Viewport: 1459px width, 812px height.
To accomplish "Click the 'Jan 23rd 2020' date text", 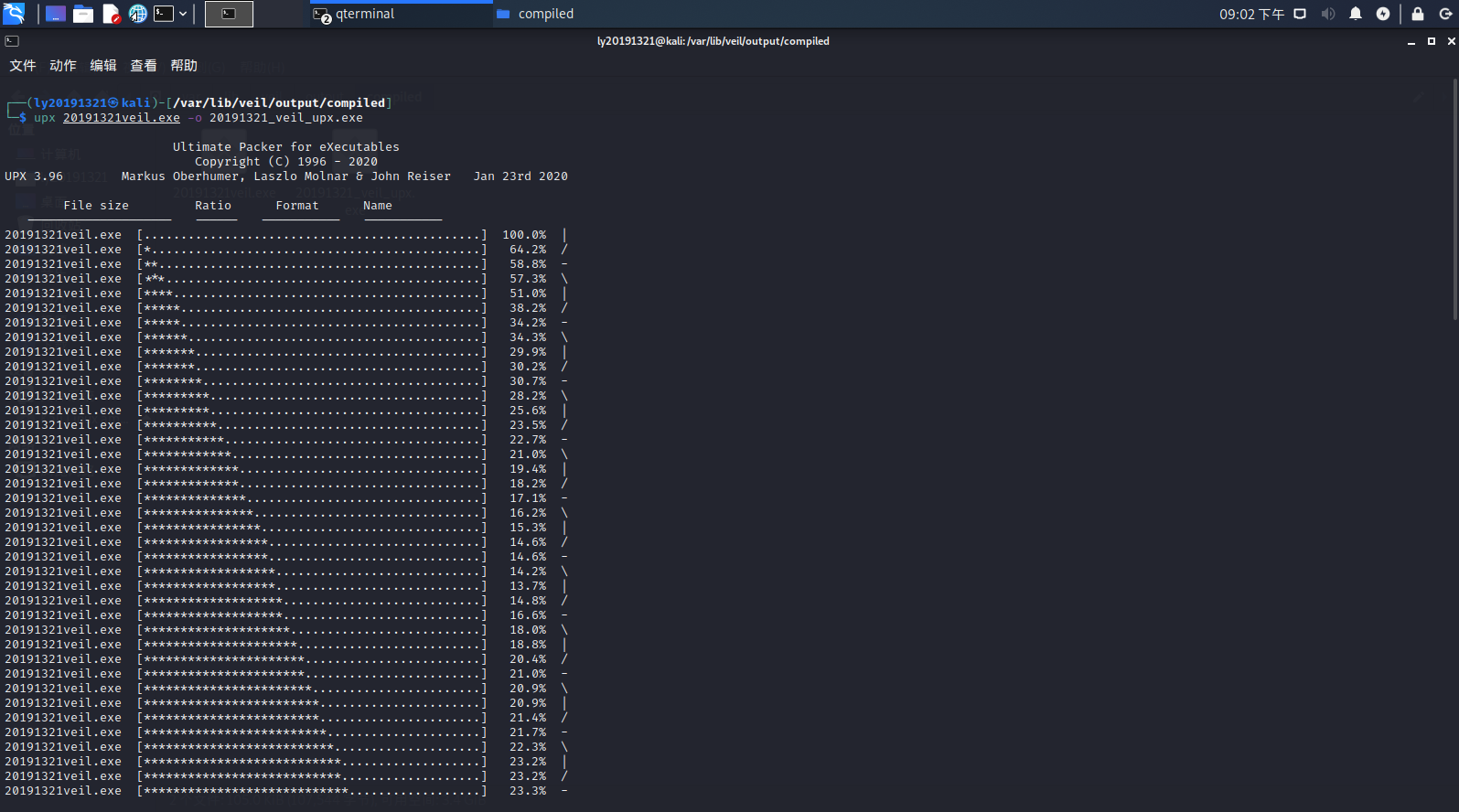I will 520,176.
